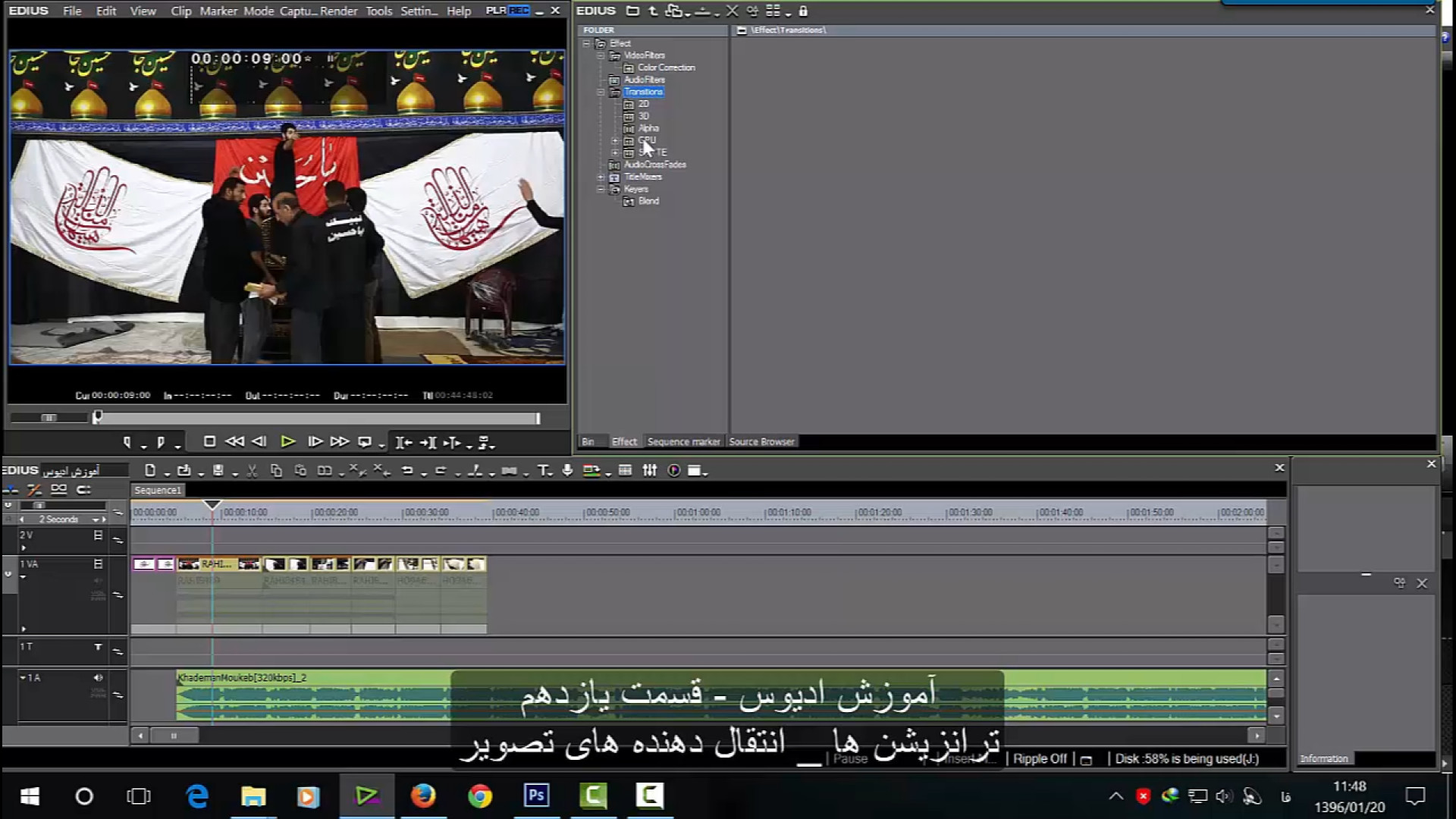The height and width of the screenshot is (819, 1456).
Task: Click the Save project icon in the timeline toolbar
Action: (218, 471)
